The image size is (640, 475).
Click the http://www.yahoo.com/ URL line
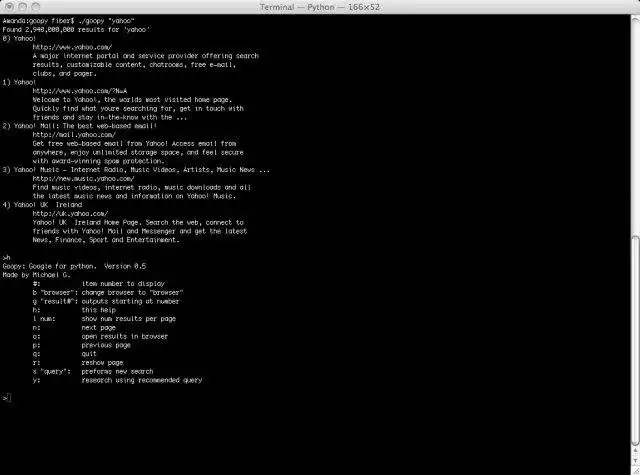(72, 47)
